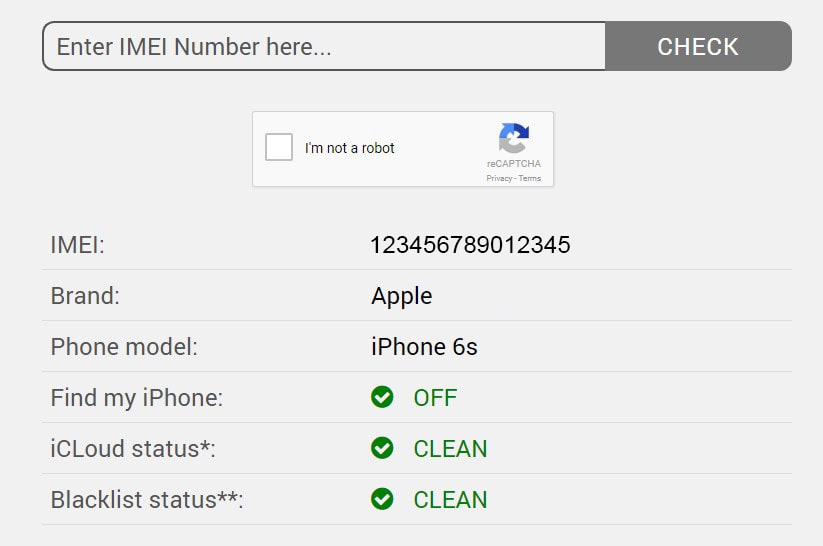Click the Apple brand value

coord(402,296)
